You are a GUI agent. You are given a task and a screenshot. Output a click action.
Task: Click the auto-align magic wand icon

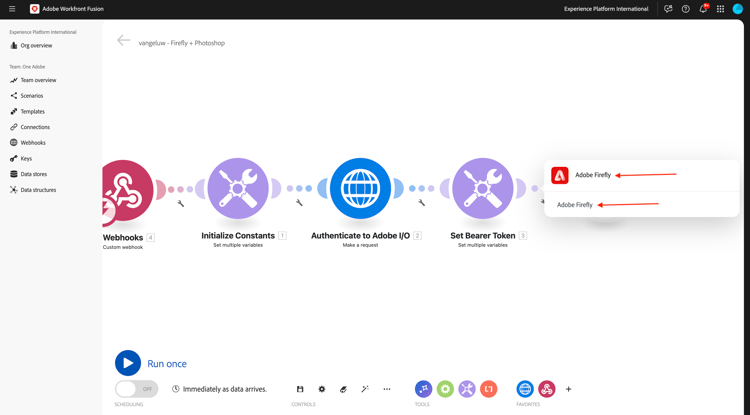(365, 389)
